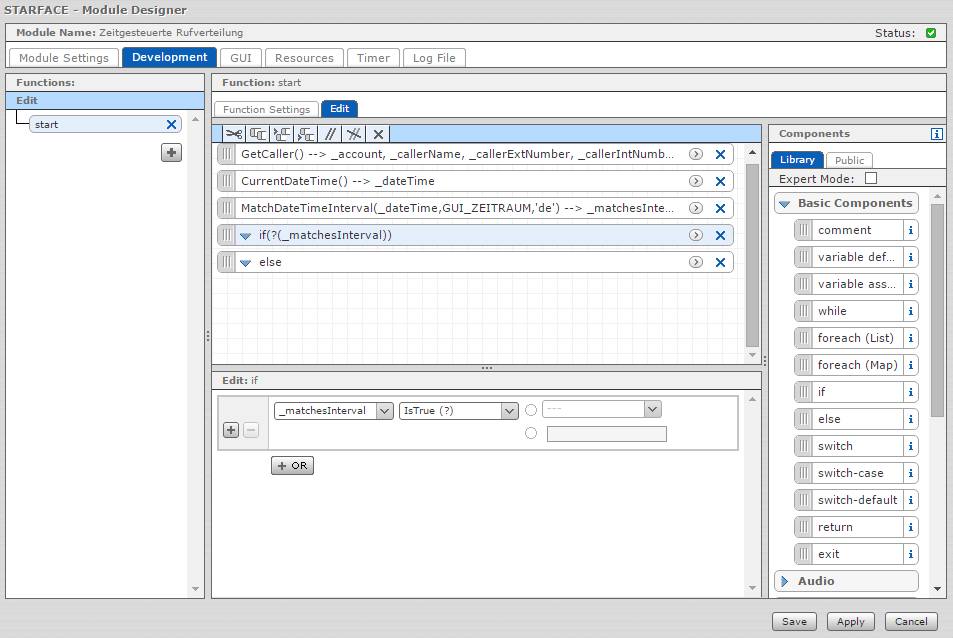The image size is (953, 638).
Task: Click the scissors cut icon in toolbar
Action: [x=233, y=134]
